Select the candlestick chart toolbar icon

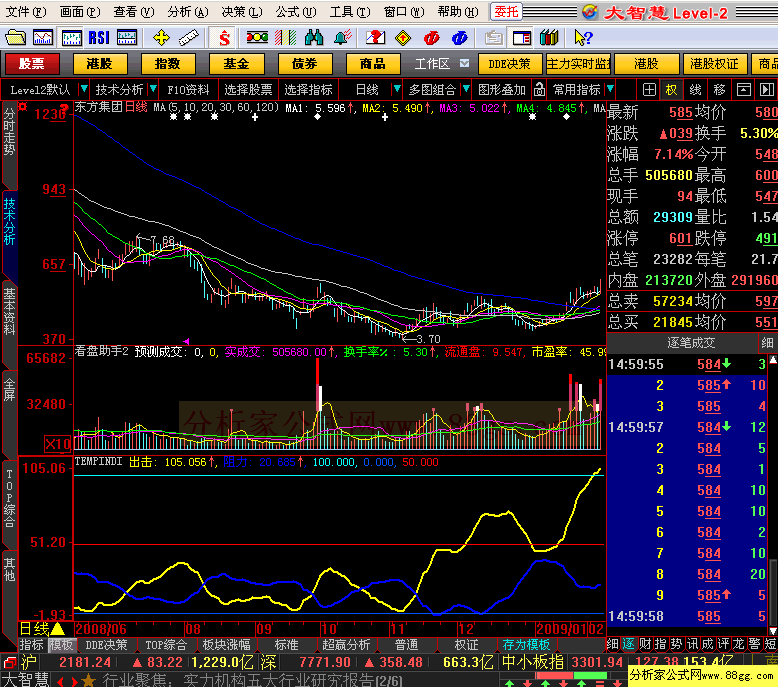coord(71,38)
